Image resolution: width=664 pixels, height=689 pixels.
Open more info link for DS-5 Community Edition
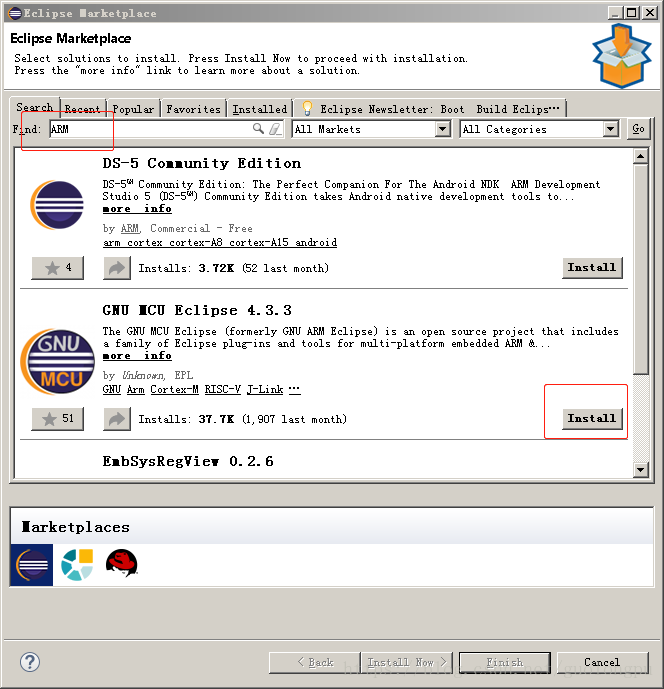[x=137, y=209]
